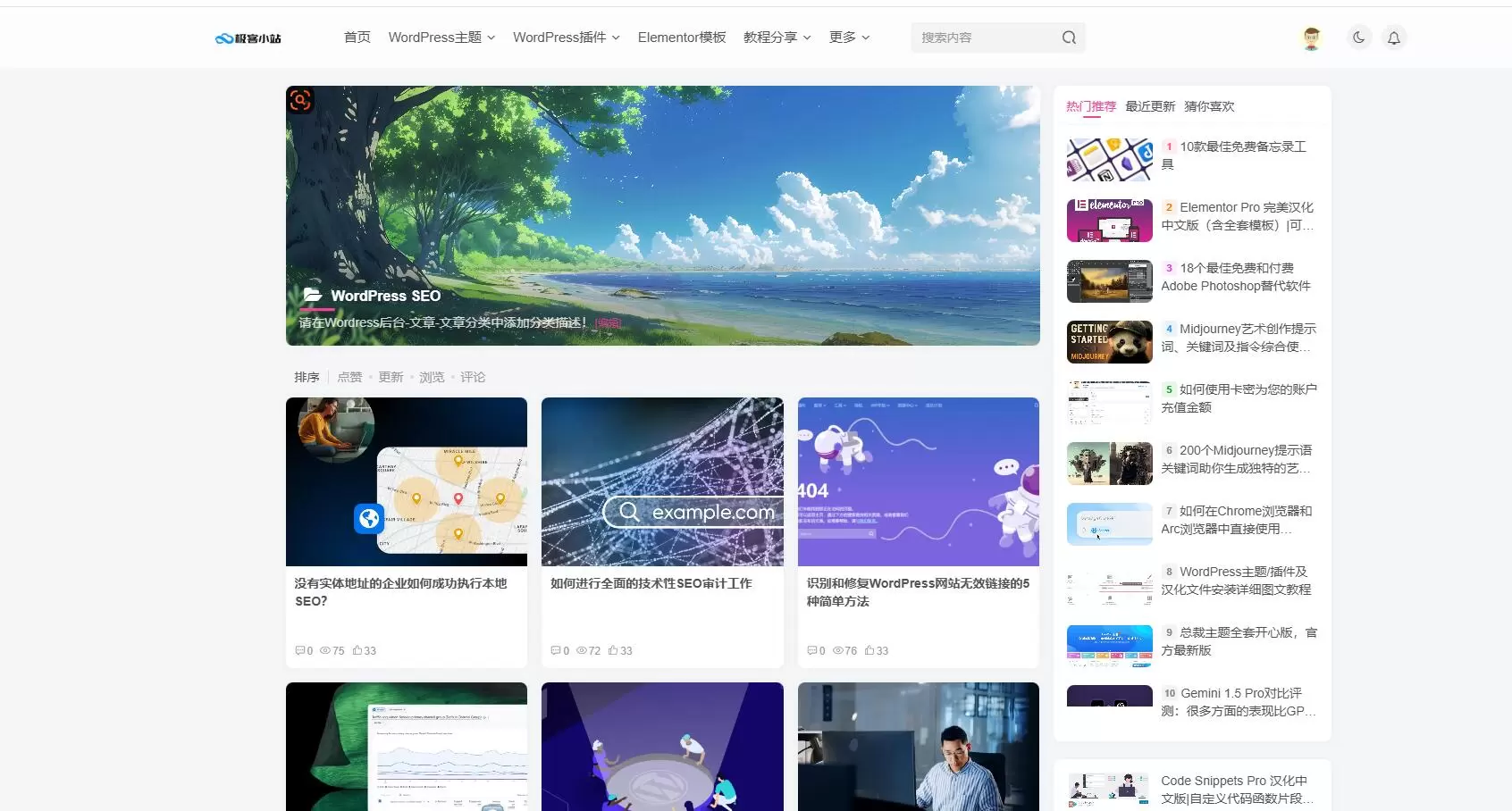
Task: Expand the WordPress插件 dropdown menu
Action: point(567,38)
